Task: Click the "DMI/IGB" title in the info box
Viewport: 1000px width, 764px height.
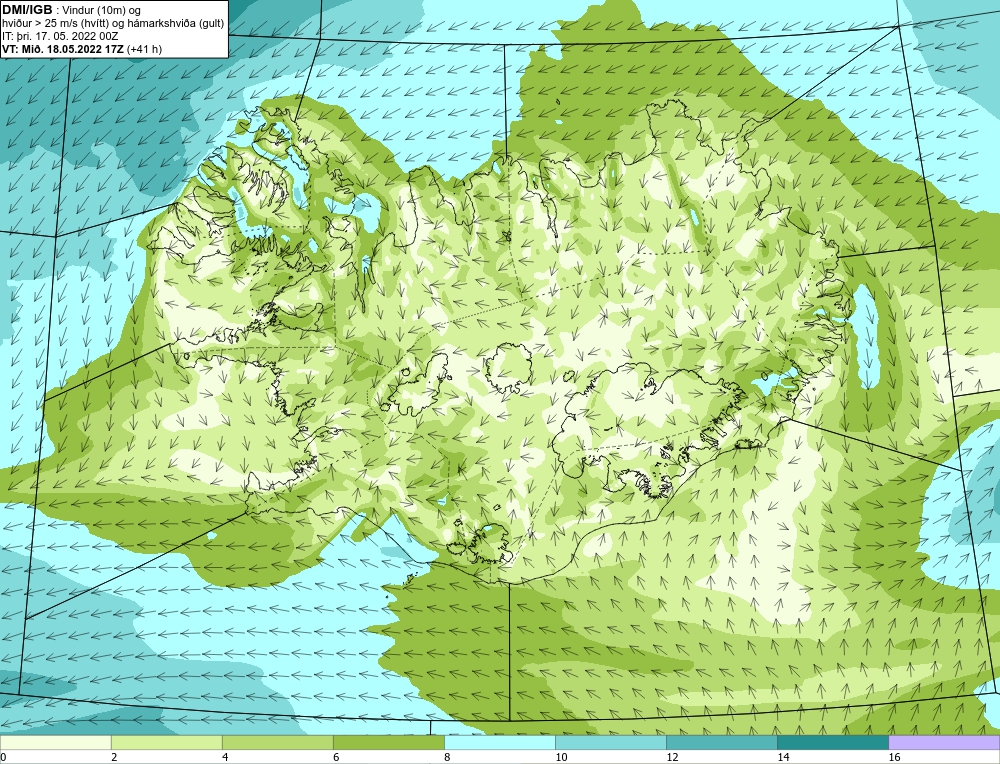Action: [27, 10]
